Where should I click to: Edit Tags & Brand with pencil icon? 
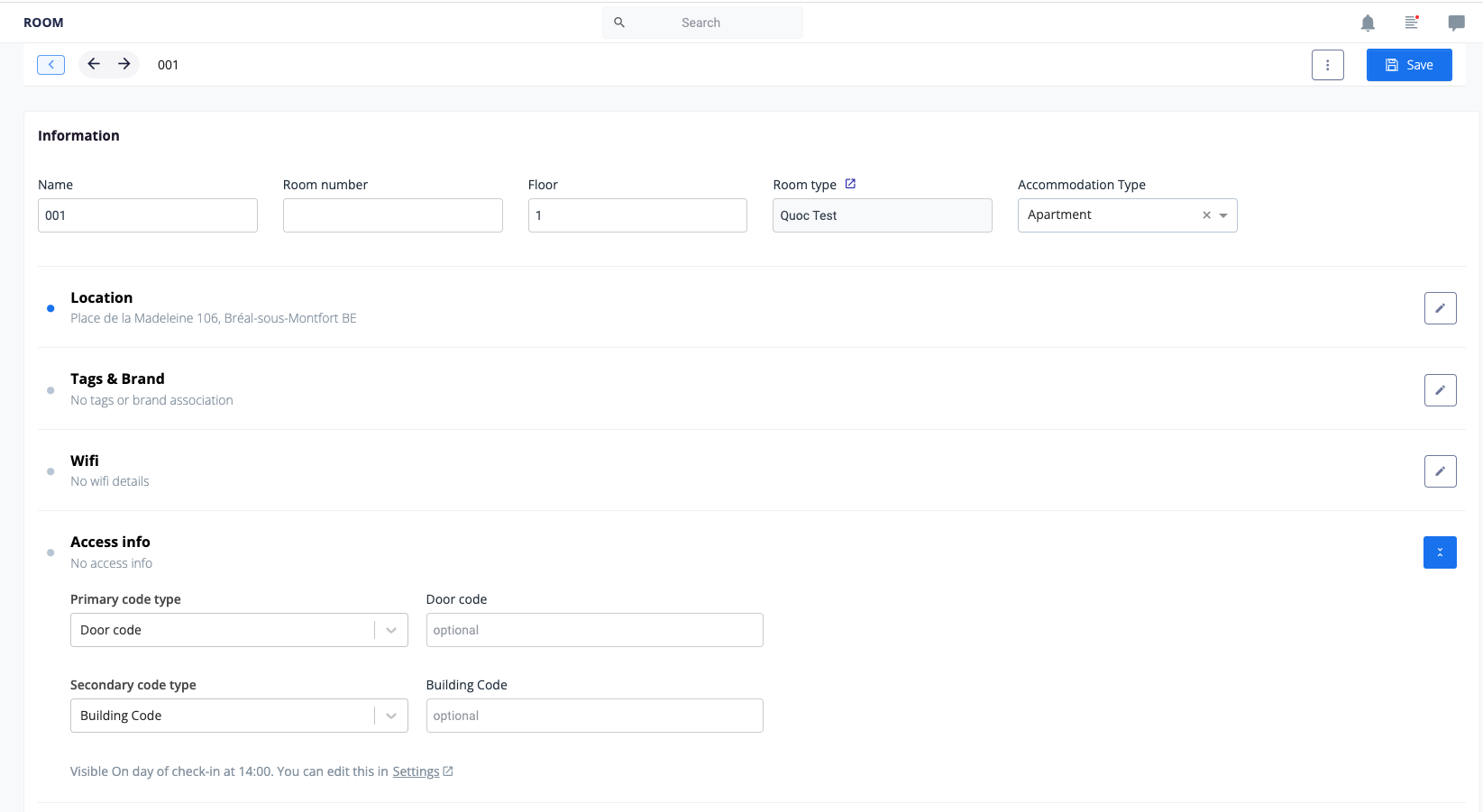pyautogui.click(x=1440, y=390)
